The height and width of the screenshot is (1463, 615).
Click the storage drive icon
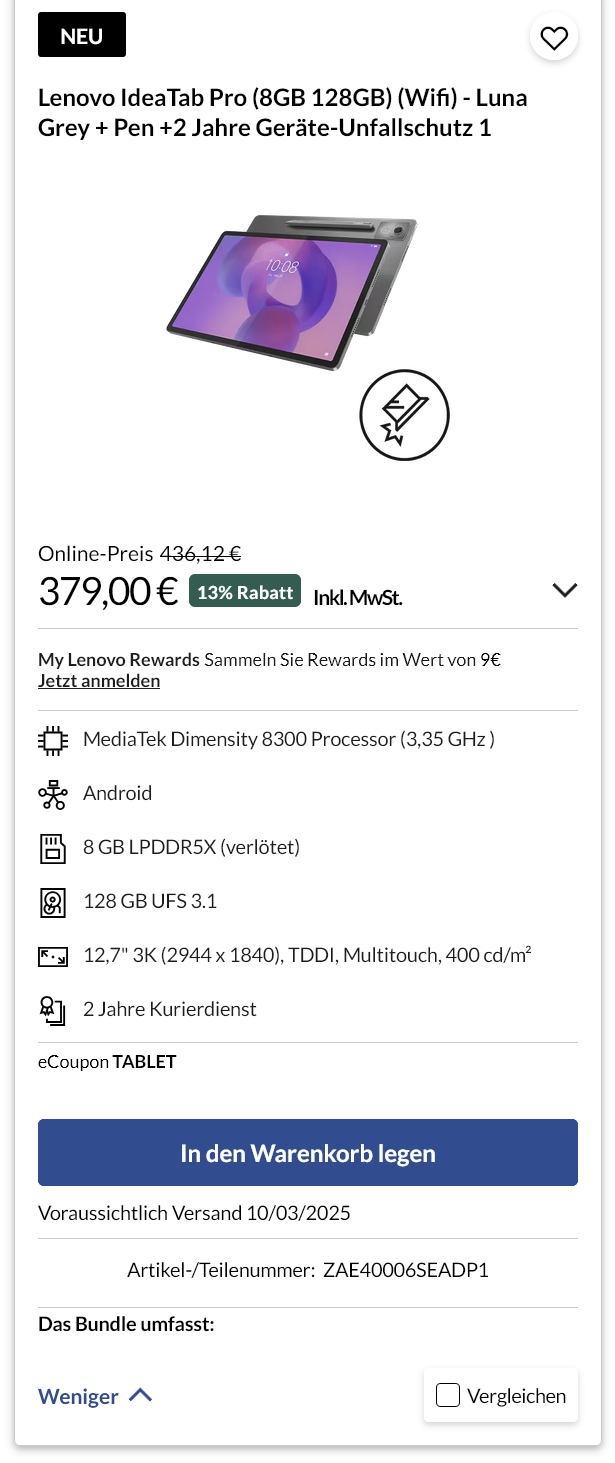click(x=52, y=902)
